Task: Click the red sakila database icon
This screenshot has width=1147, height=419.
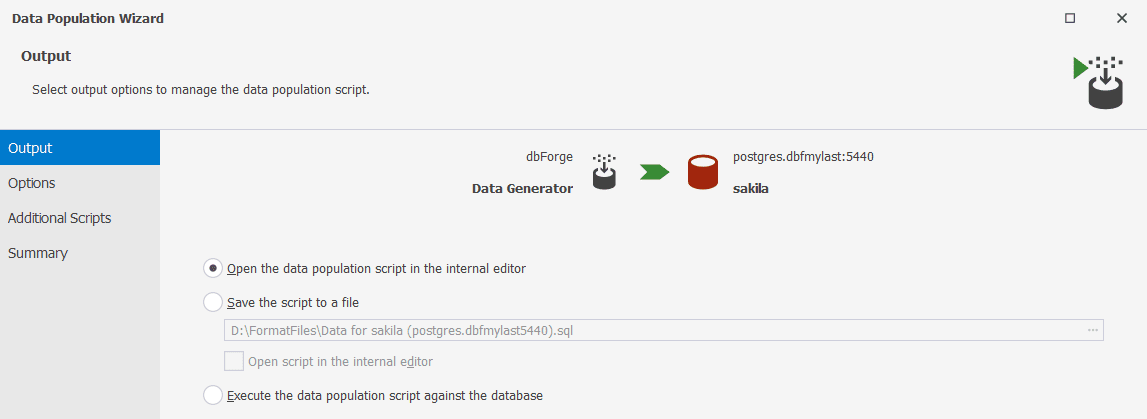Action: click(703, 172)
